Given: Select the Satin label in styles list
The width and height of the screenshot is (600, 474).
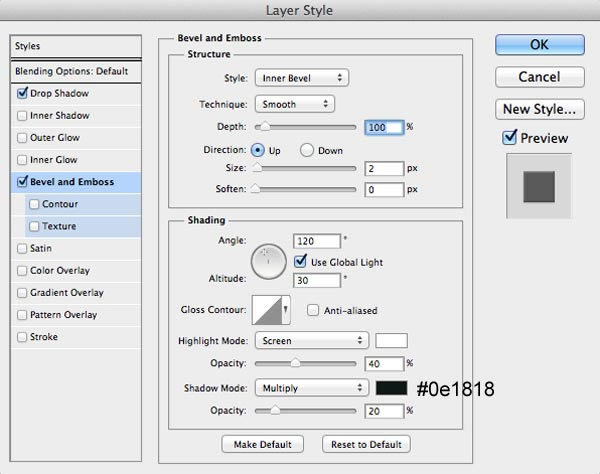Looking at the screenshot, I should coord(41,248).
